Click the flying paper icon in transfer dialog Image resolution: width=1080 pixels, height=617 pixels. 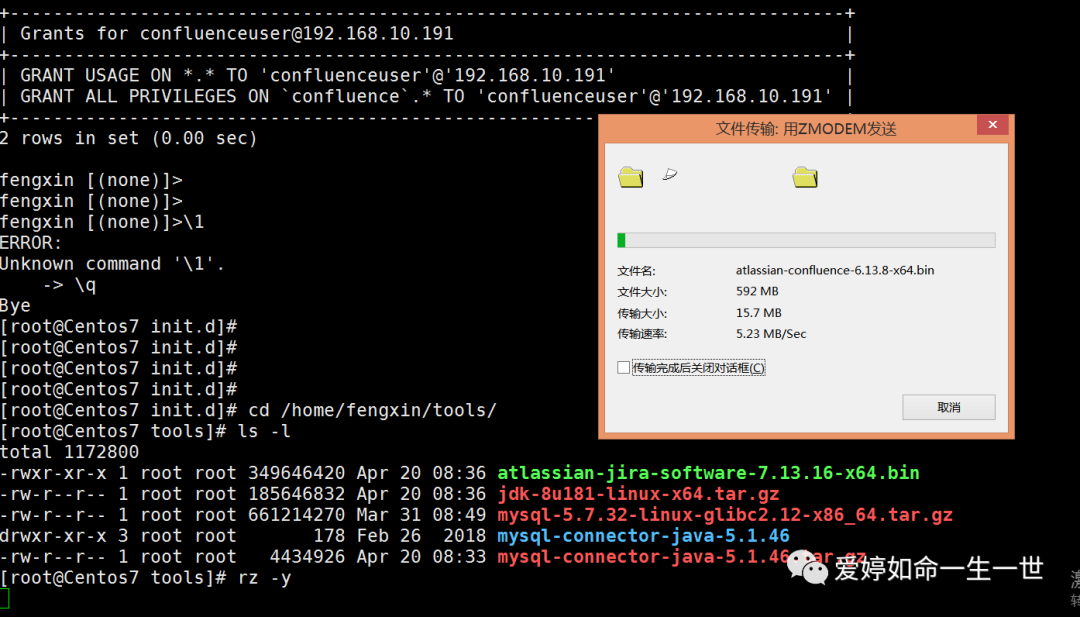[x=669, y=174]
